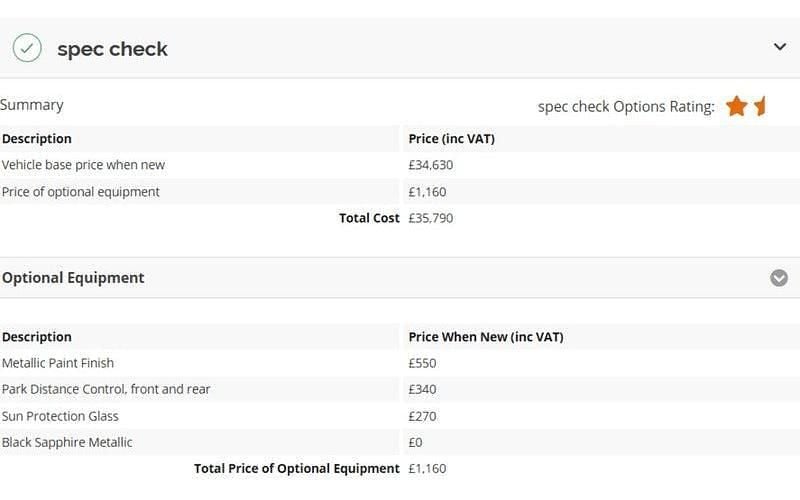Viewport: 800px width, 500px height.
Task: Click the full orange star rating icon
Action: point(737,106)
